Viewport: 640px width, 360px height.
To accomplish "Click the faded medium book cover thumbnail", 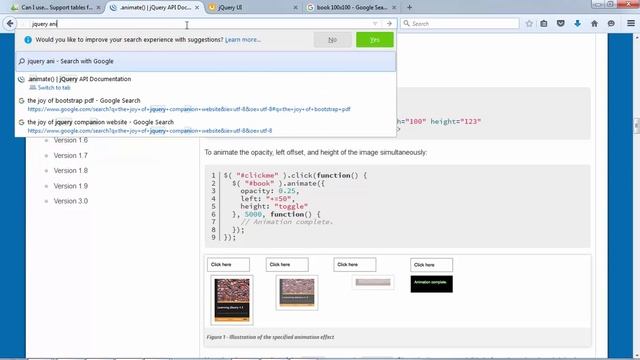I will (x=297, y=293).
